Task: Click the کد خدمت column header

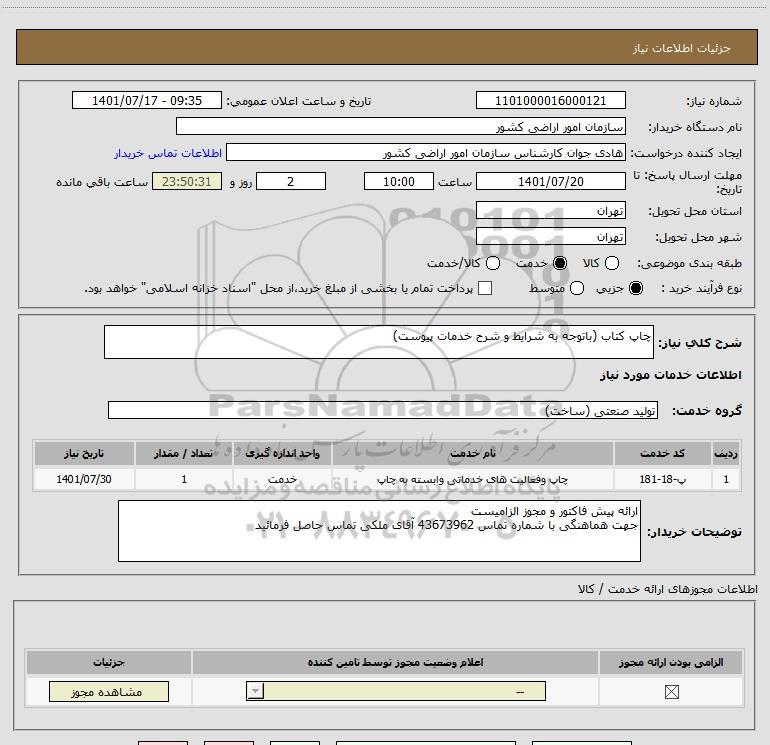Action: (662, 453)
